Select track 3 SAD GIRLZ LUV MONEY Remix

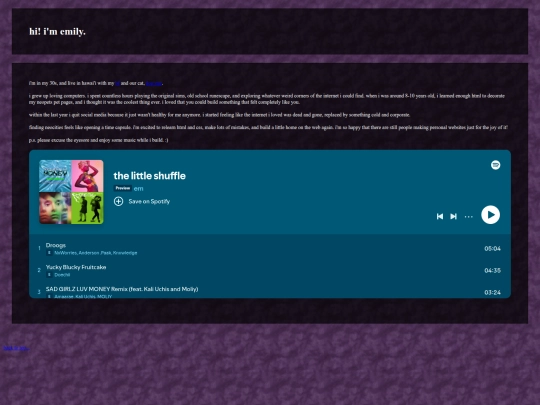click(x=122, y=289)
